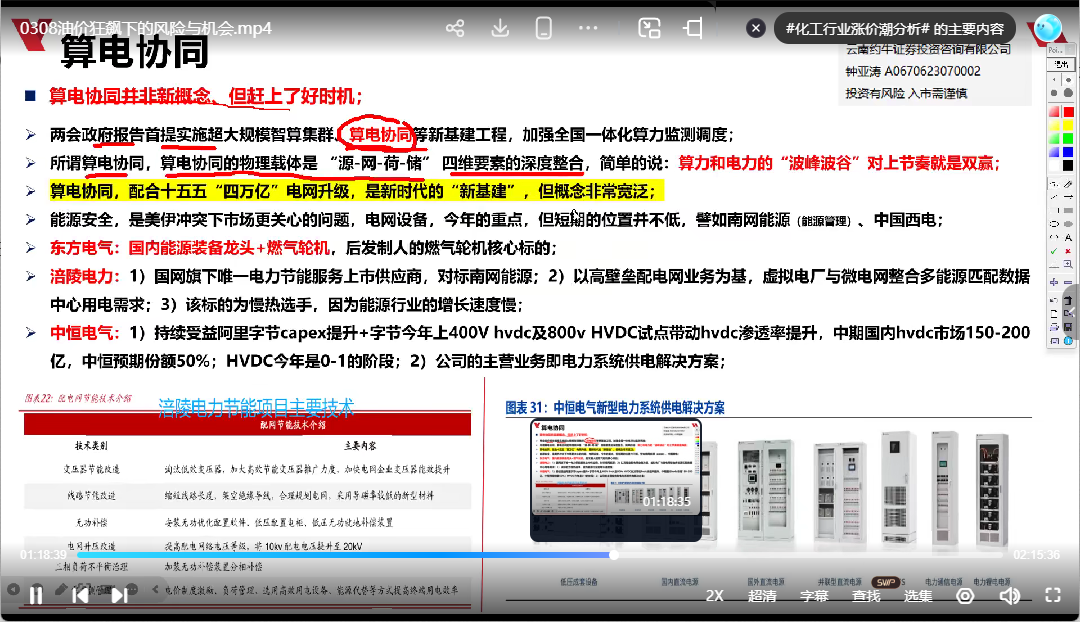
Task: Close the 化工行业涨价潮分析 summary bubble
Action: [x=756, y=28]
